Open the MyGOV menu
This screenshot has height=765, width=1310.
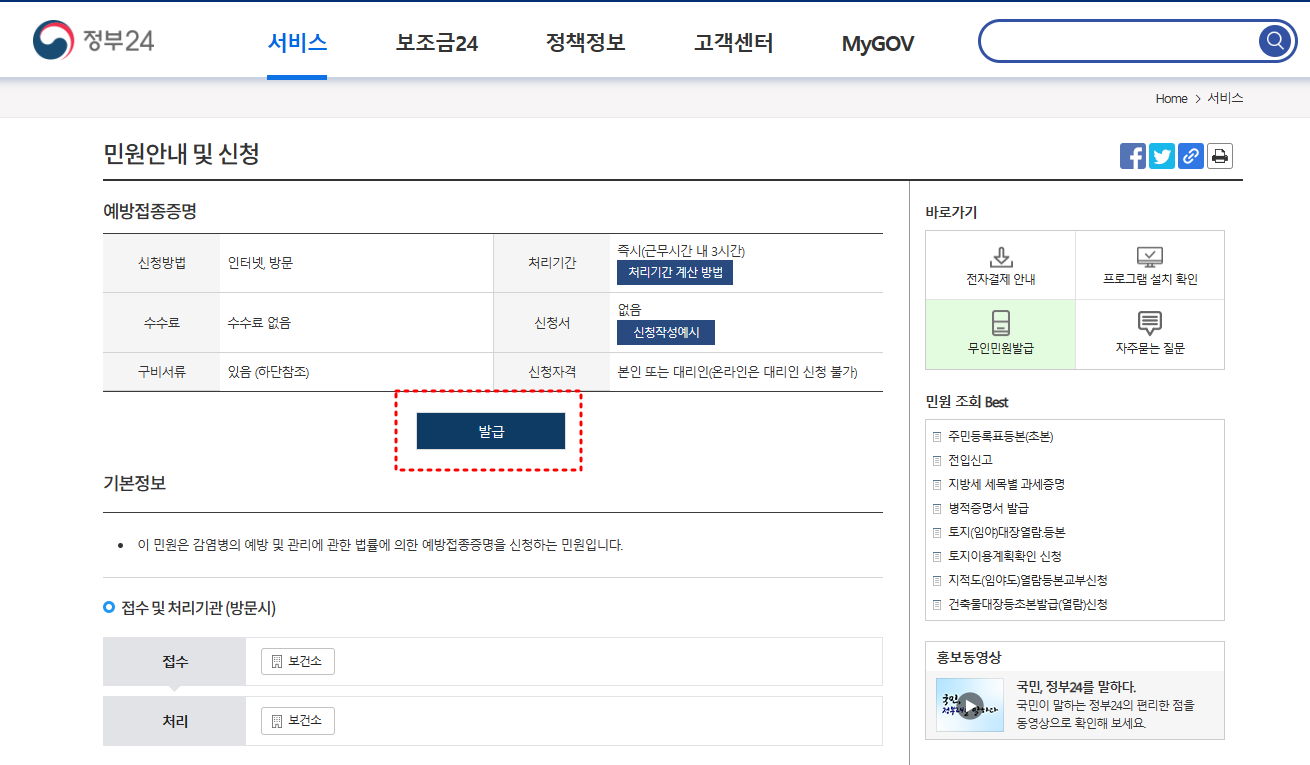(876, 42)
